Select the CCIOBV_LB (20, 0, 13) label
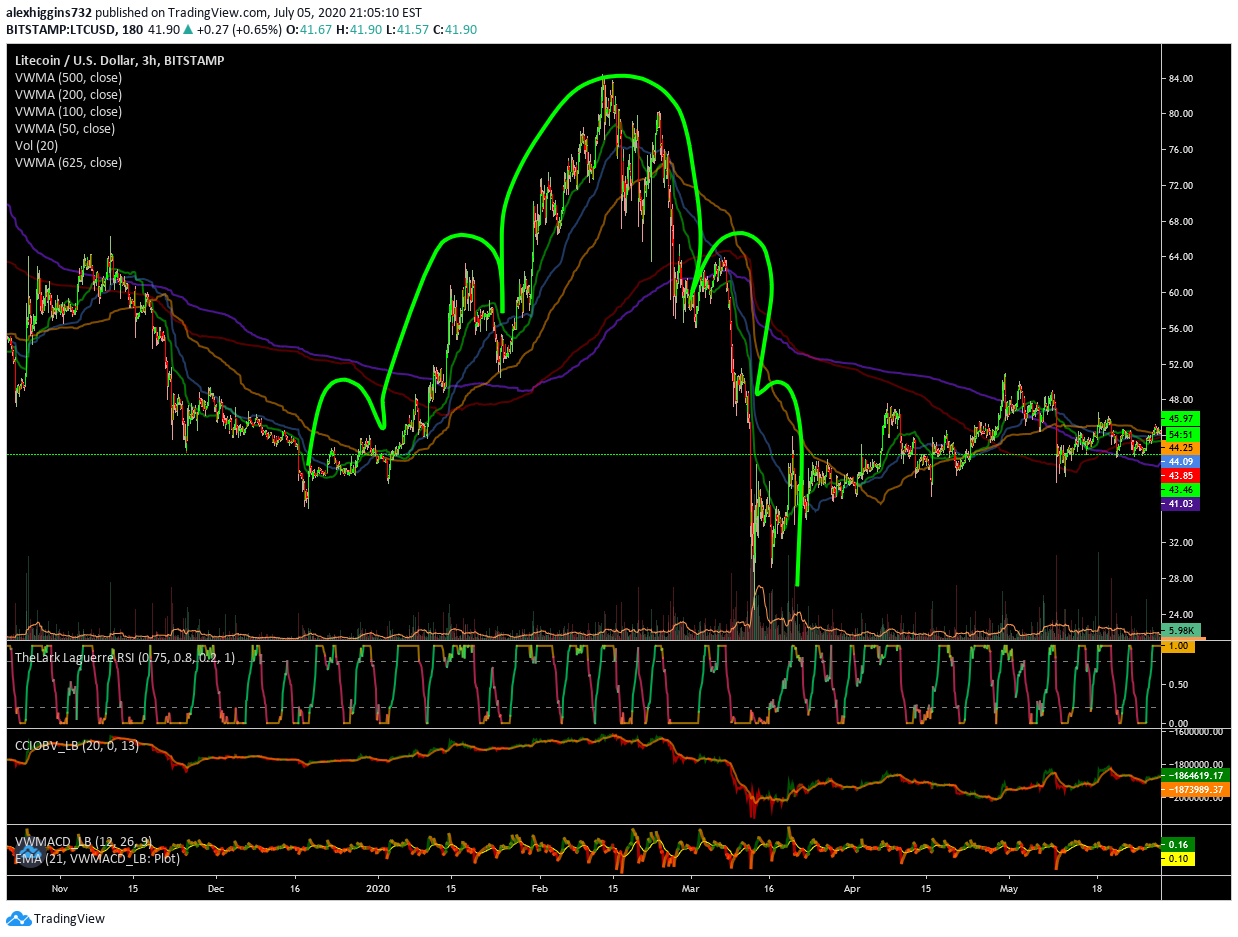The width and height of the screenshot is (1238, 937). tap(77, 745)
